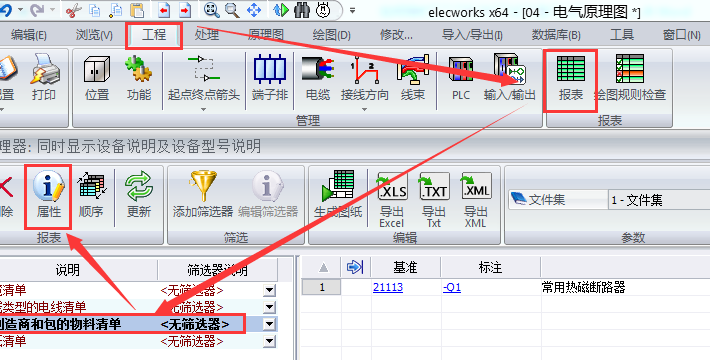Expand 接线方向 dropdown arrow
710x360 pixels.
[365, 109]
